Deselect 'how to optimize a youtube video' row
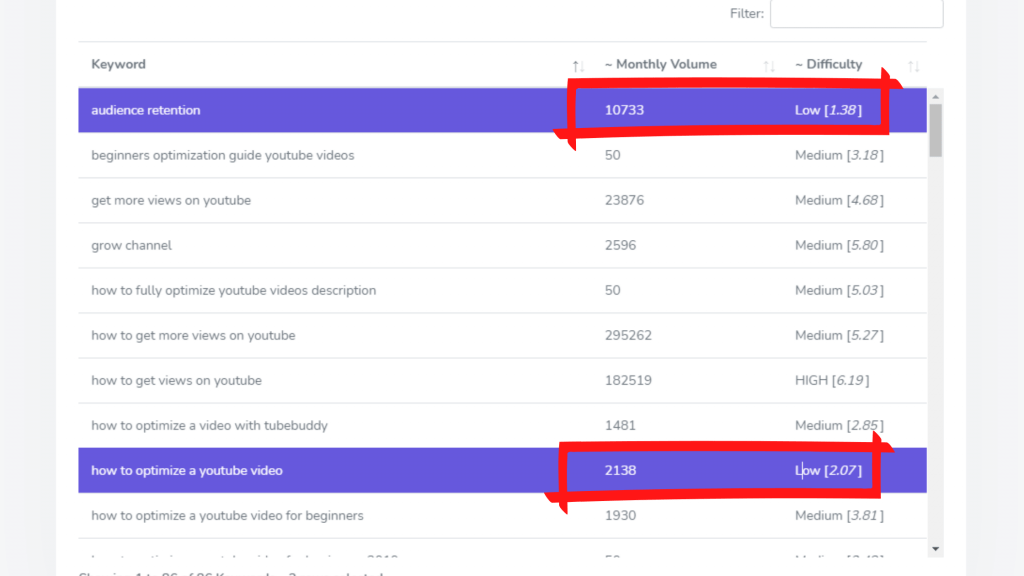 tap(187, 471)
